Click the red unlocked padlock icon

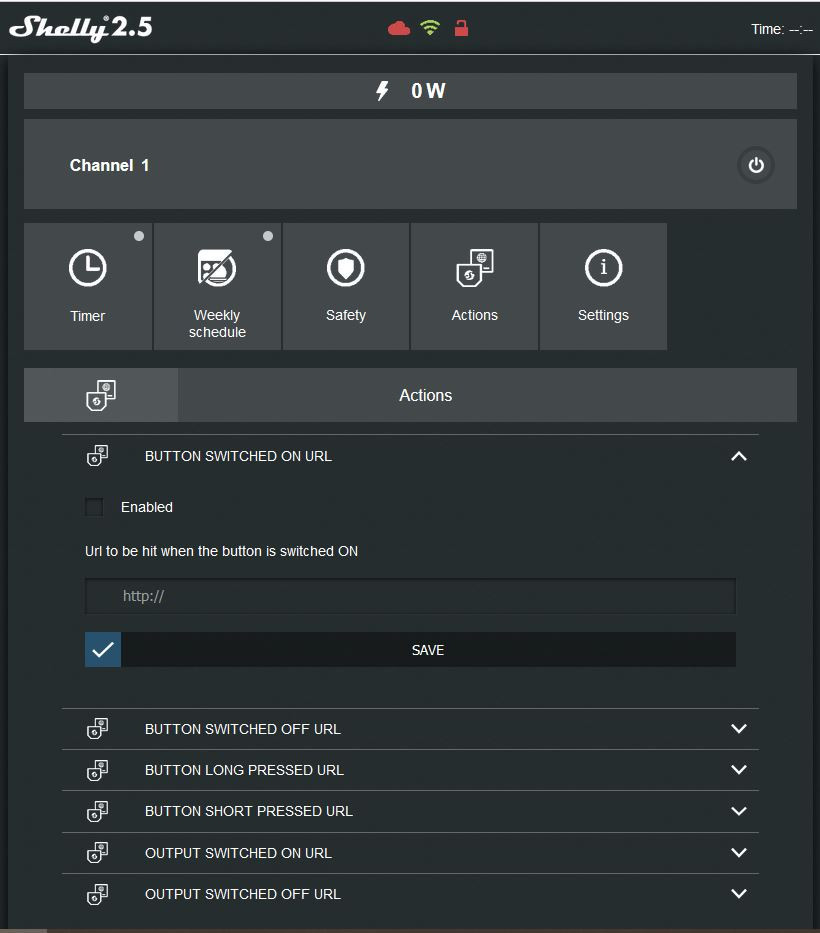coord(461,28)
